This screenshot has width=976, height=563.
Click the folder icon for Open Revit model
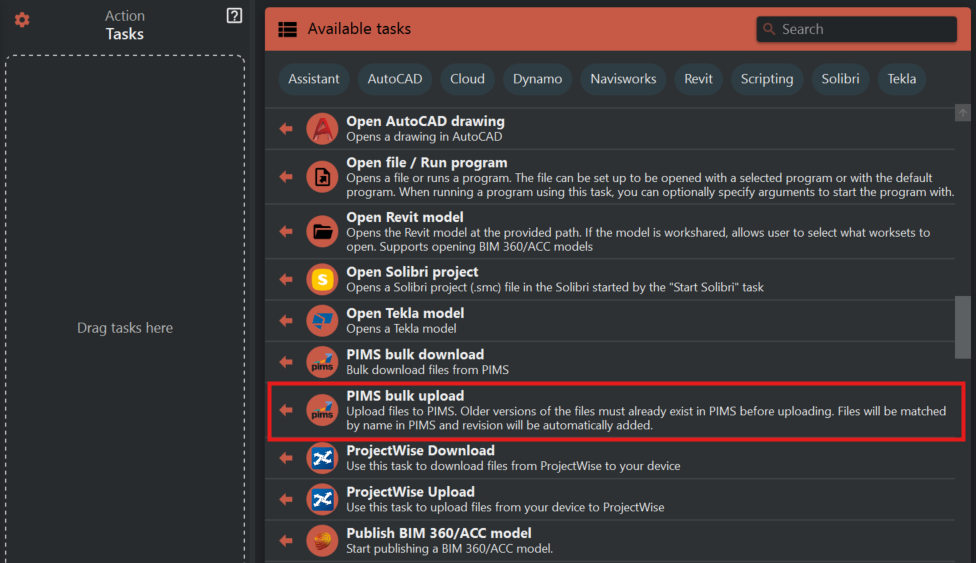[322, 231]
